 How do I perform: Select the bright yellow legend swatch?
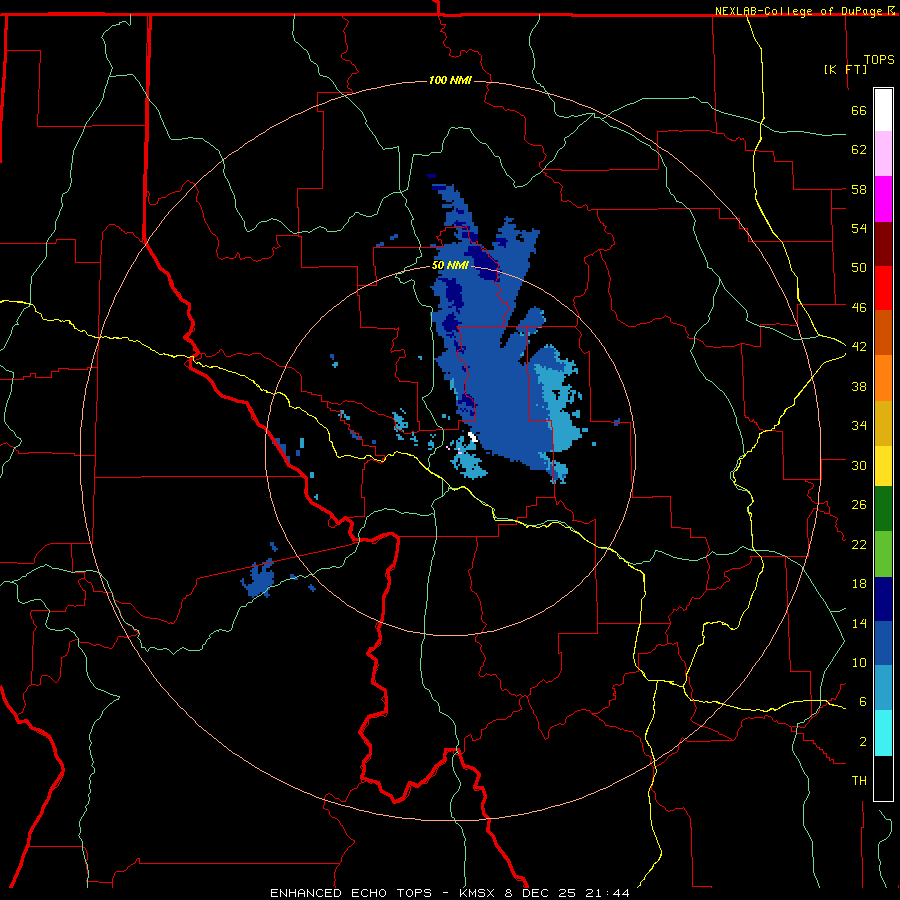(x=883, y=465)
